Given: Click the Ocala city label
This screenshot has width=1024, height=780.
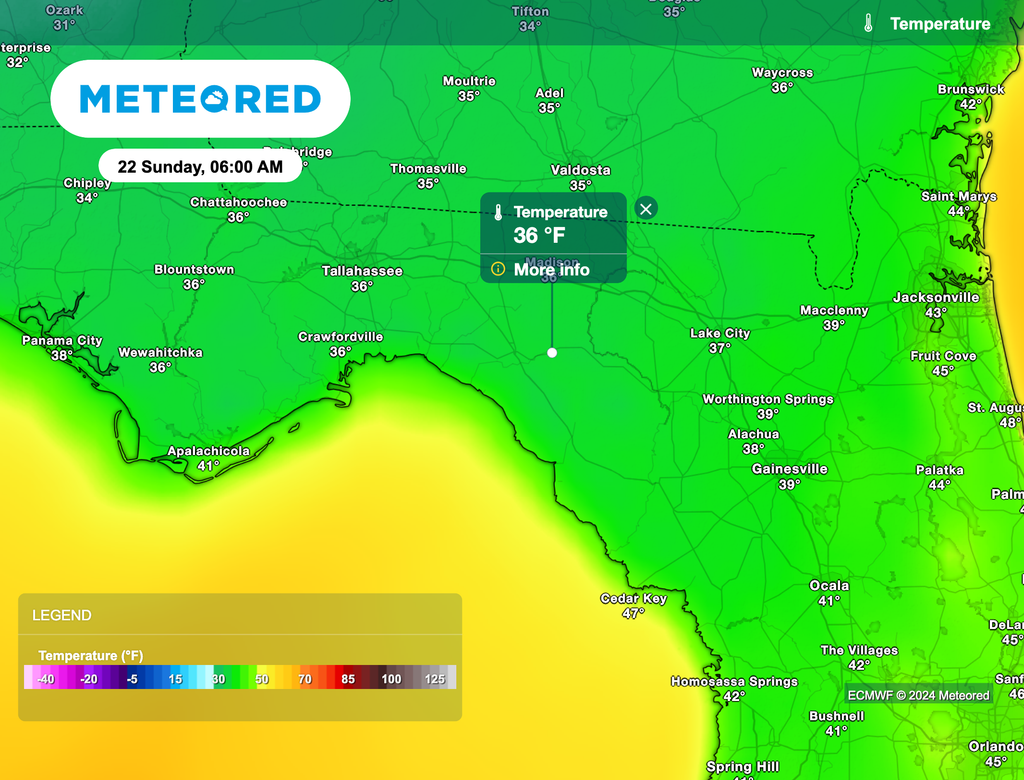Looking at the screenshot, I should coord(829,586).
